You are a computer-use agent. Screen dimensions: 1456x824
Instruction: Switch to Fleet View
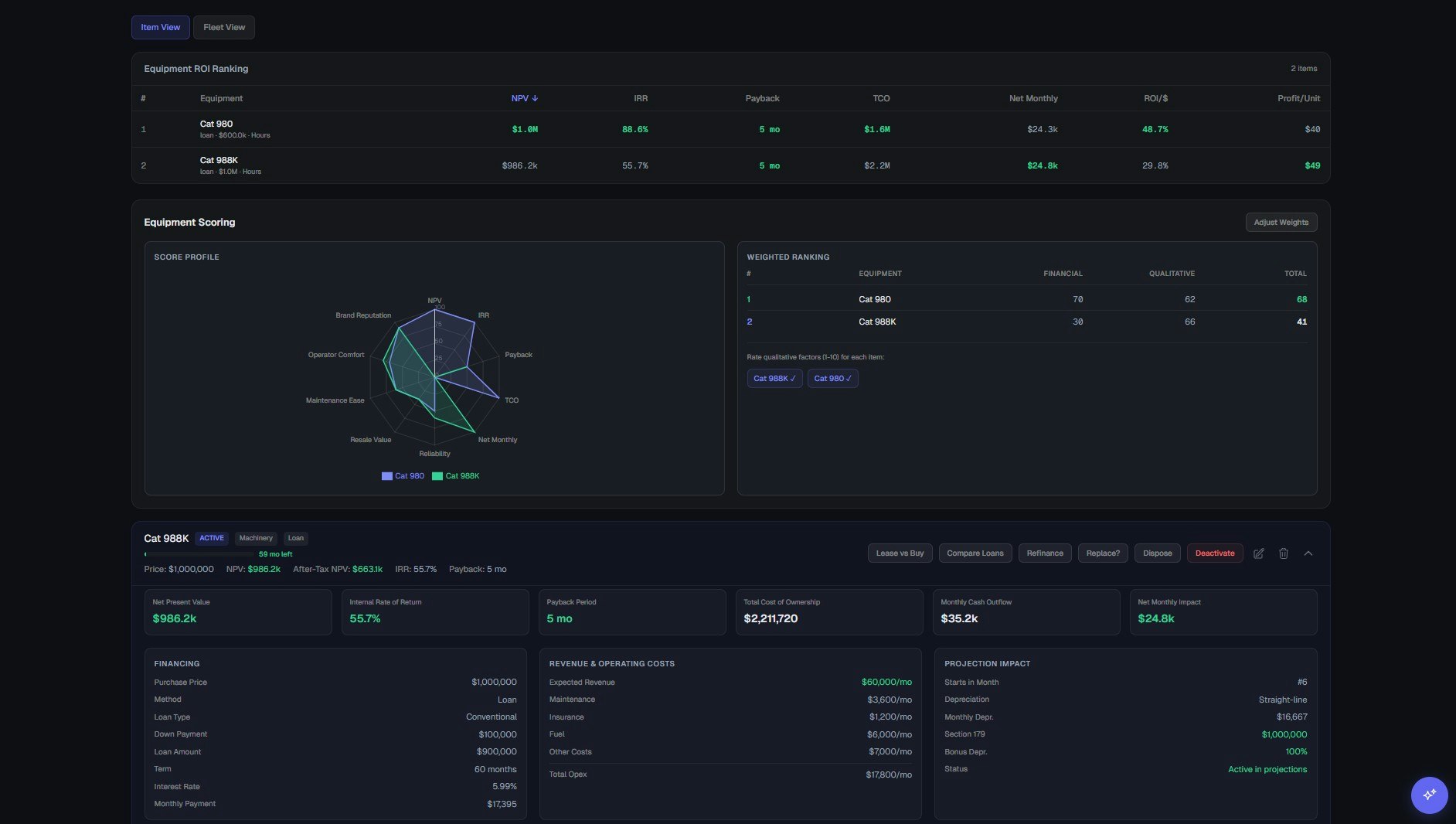223,27
